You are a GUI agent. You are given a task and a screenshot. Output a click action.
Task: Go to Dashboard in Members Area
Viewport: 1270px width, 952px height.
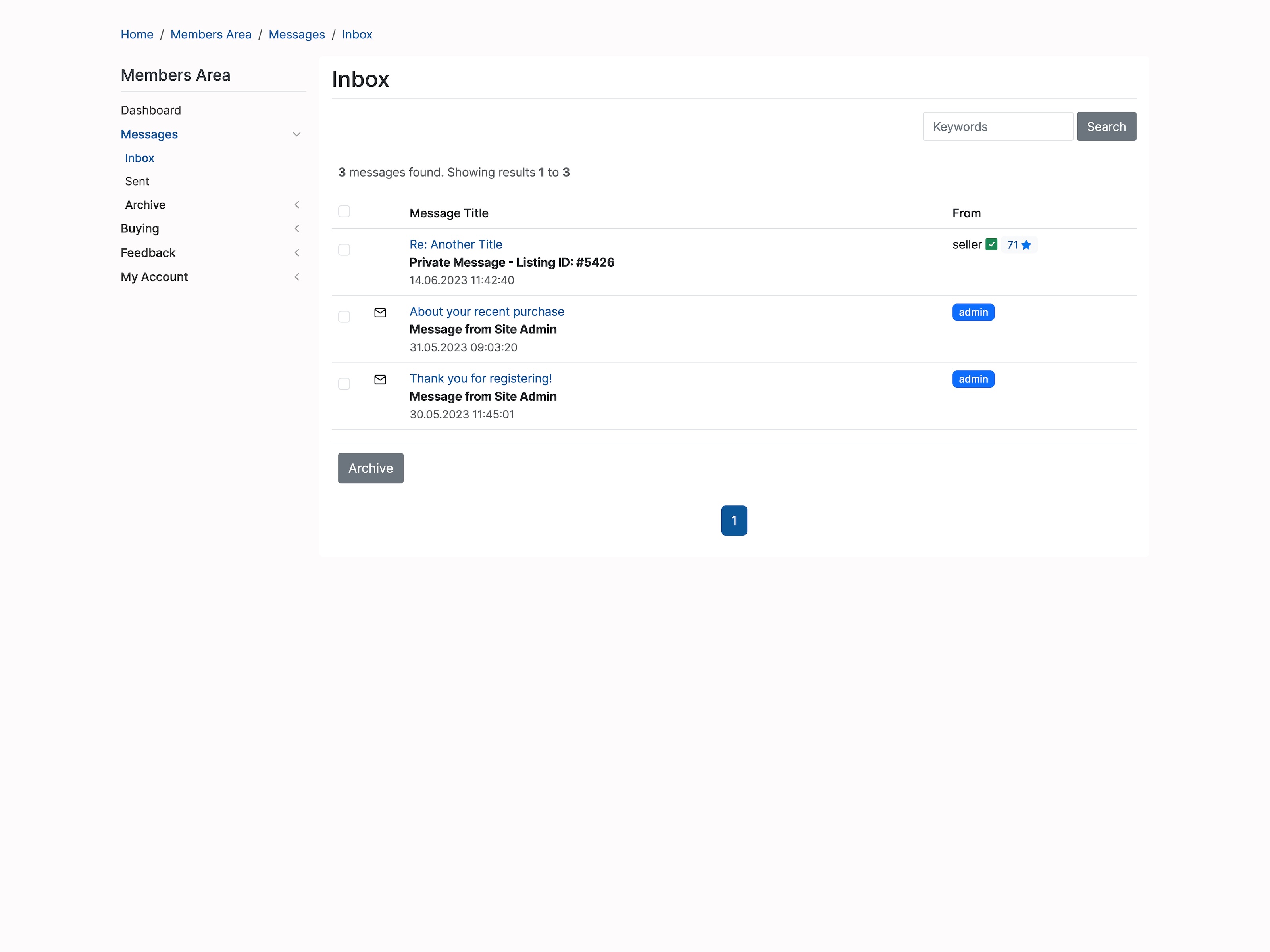(151, 110)
